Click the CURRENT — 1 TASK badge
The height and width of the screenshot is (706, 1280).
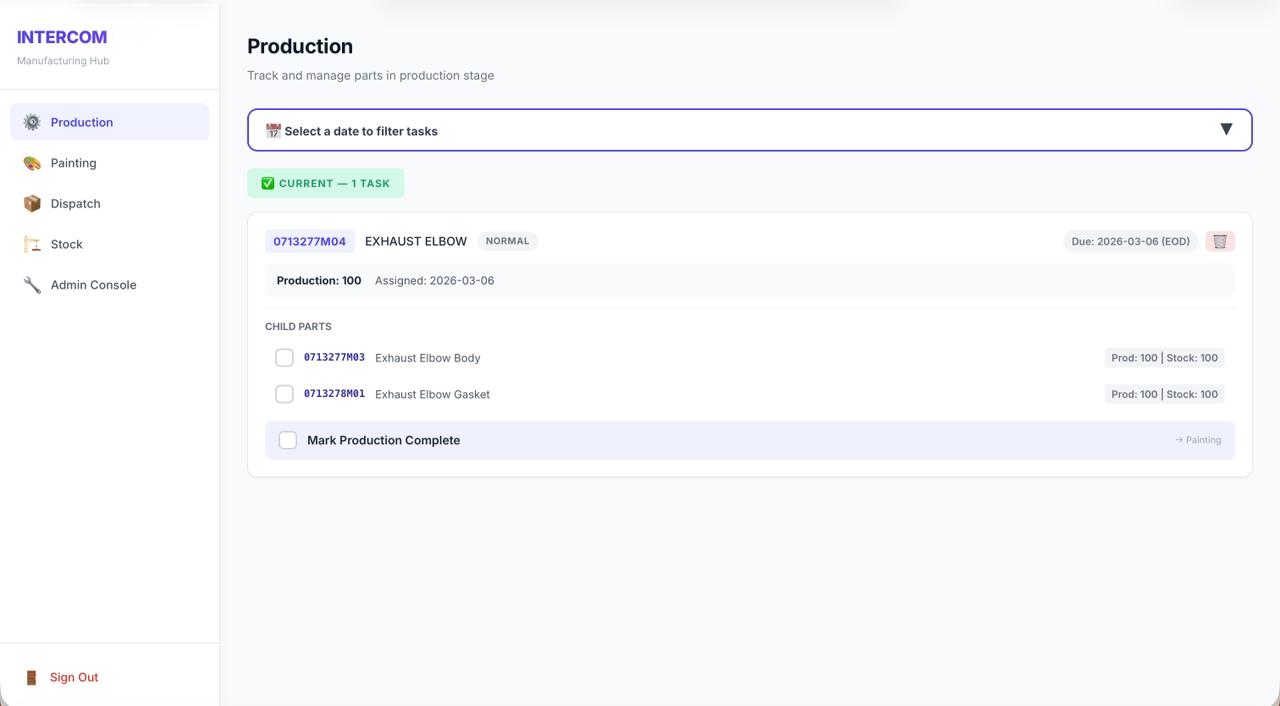coord(326,183)
